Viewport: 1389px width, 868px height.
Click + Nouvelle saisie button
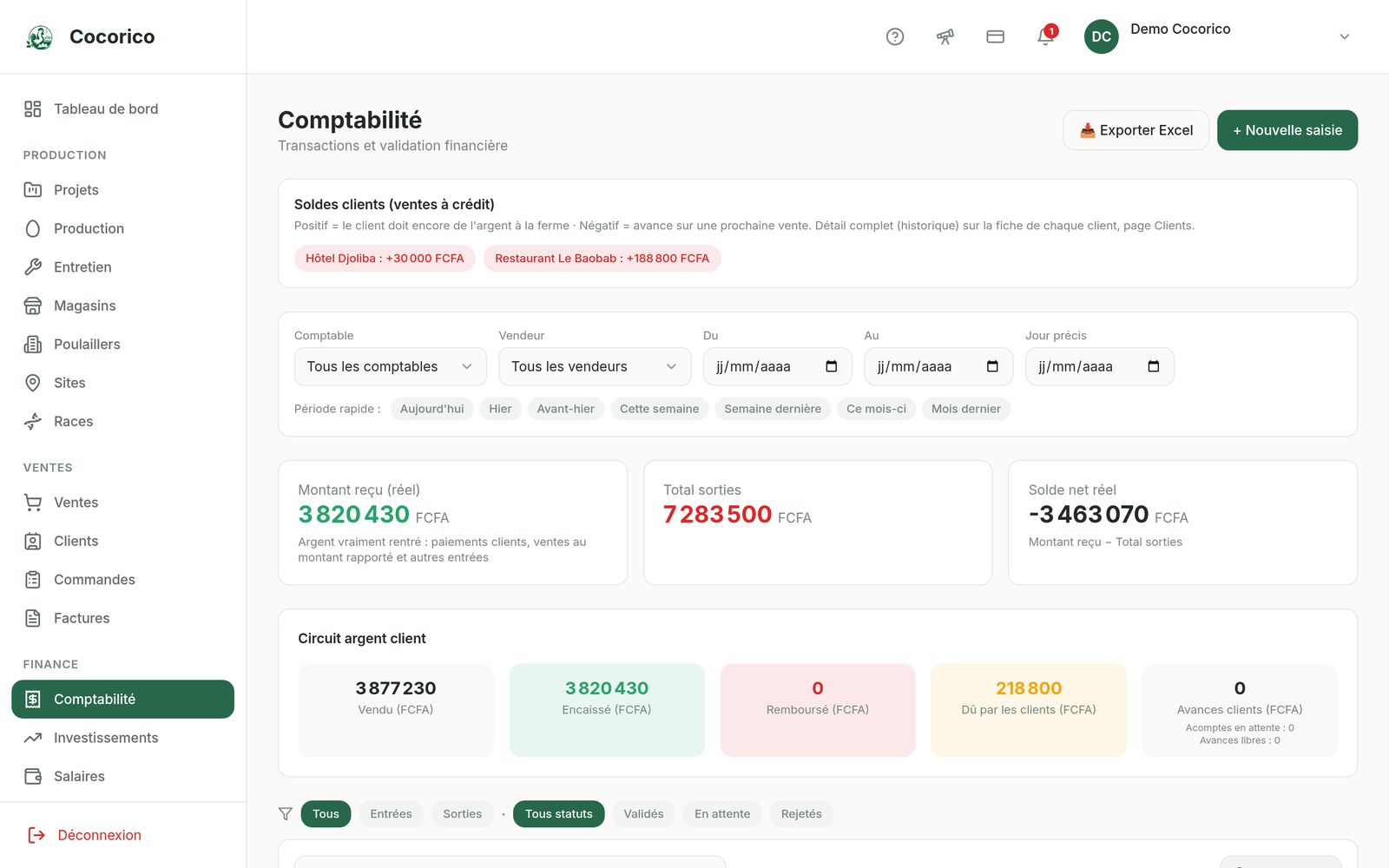pos(1287,130)
